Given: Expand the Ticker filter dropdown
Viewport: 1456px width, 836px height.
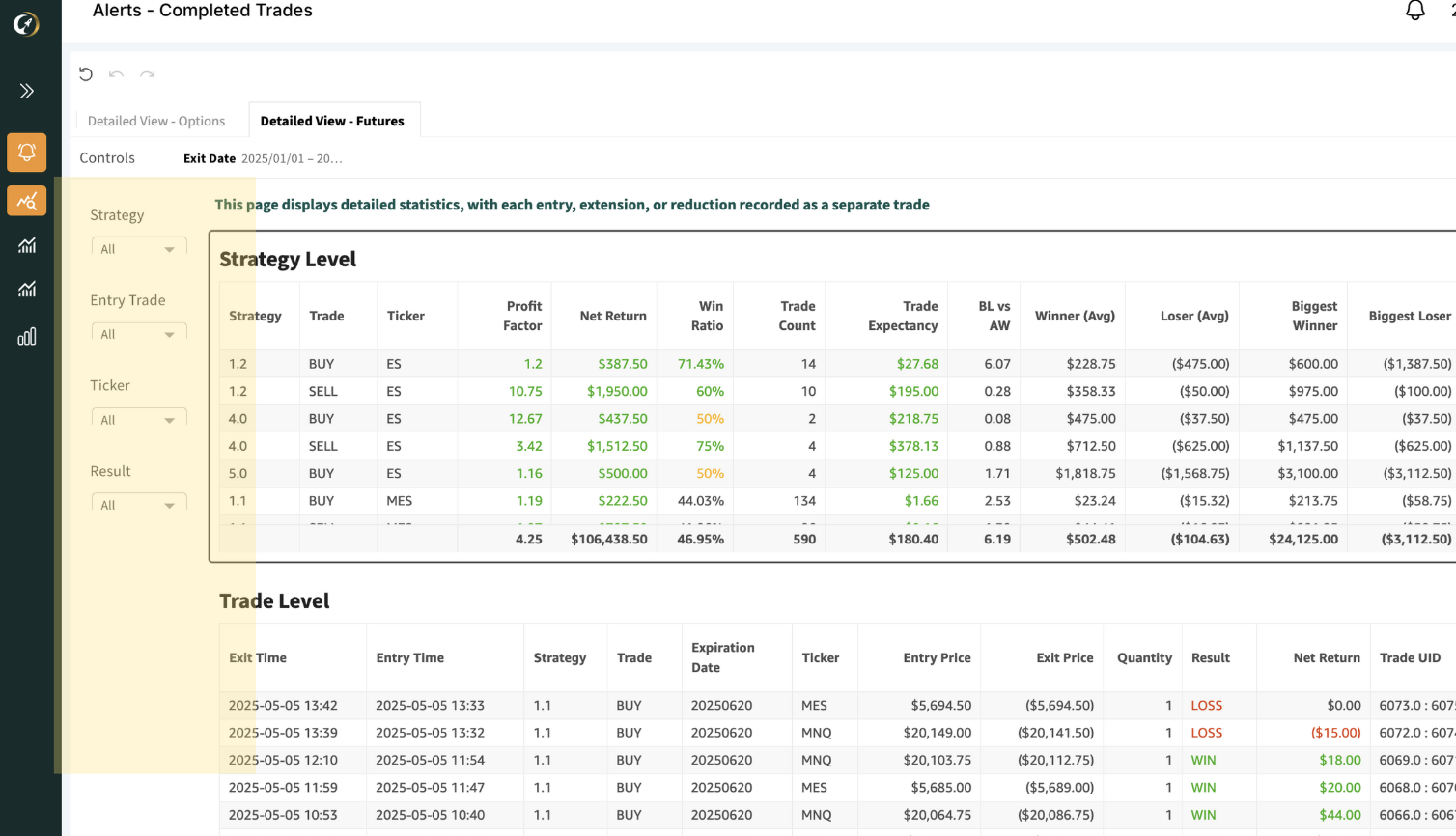Looking at the screenshot, I should (139, 420).
